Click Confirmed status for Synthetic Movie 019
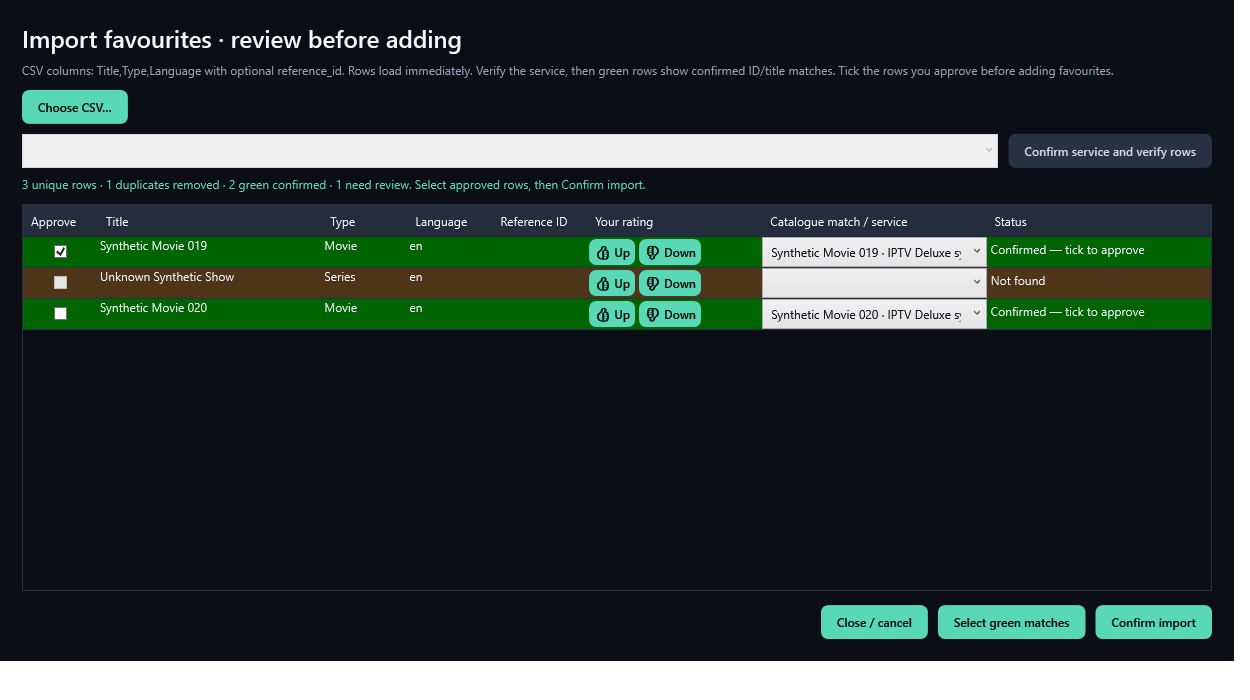Image resolution: width=1250 pixels, height=700 pixels. click(1067, 250)
